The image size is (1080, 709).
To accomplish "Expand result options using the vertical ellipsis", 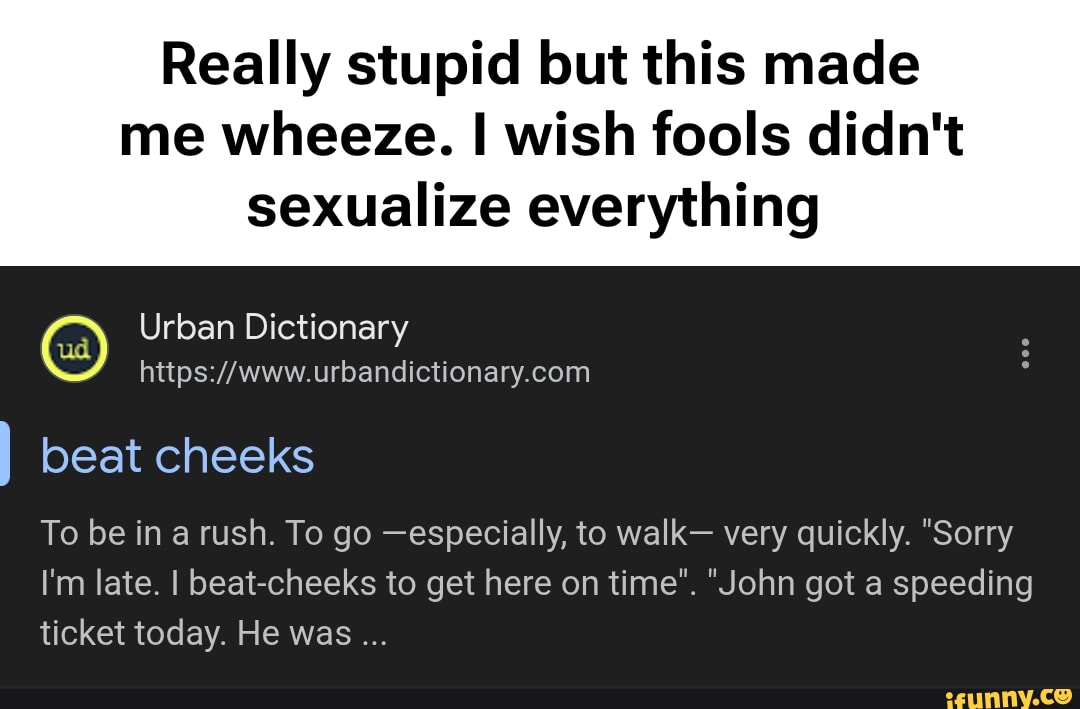I will [x=1026, y=353].
